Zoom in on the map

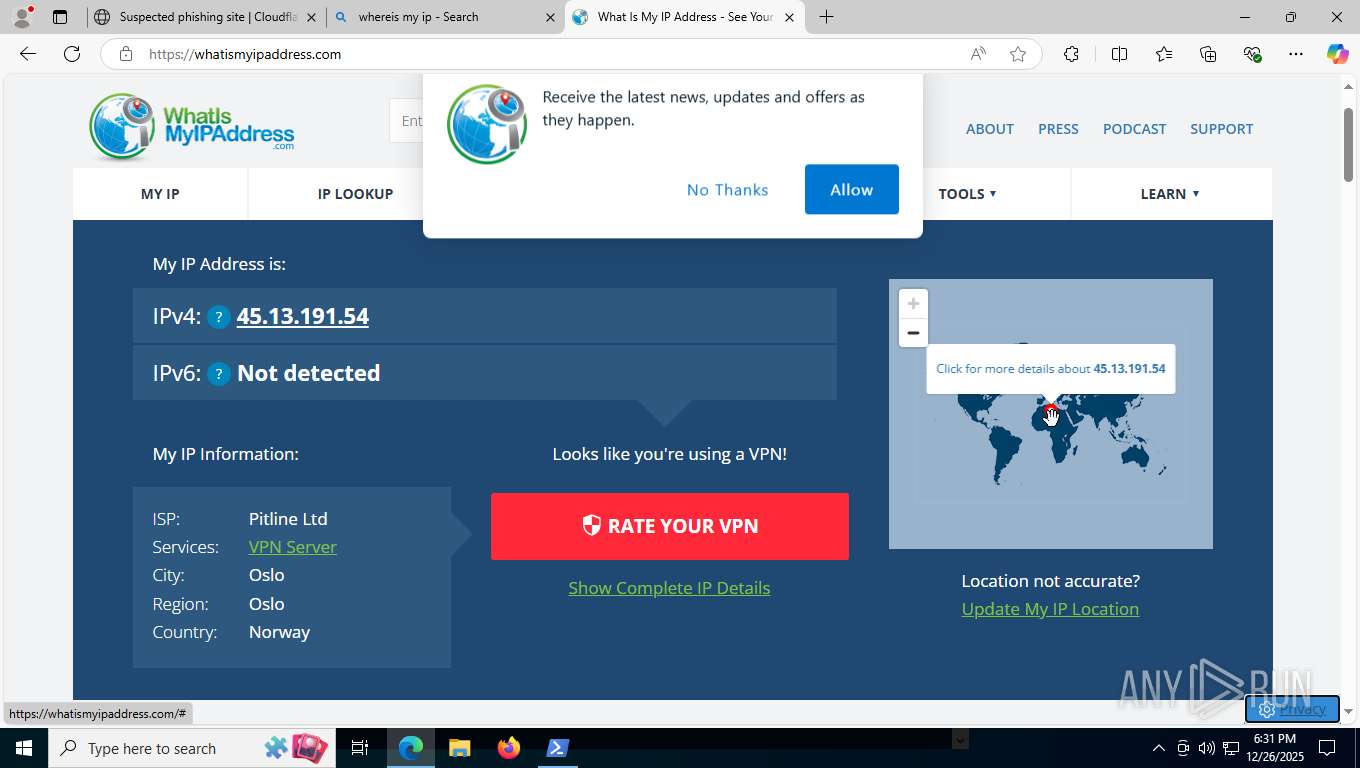pos(913,304)
